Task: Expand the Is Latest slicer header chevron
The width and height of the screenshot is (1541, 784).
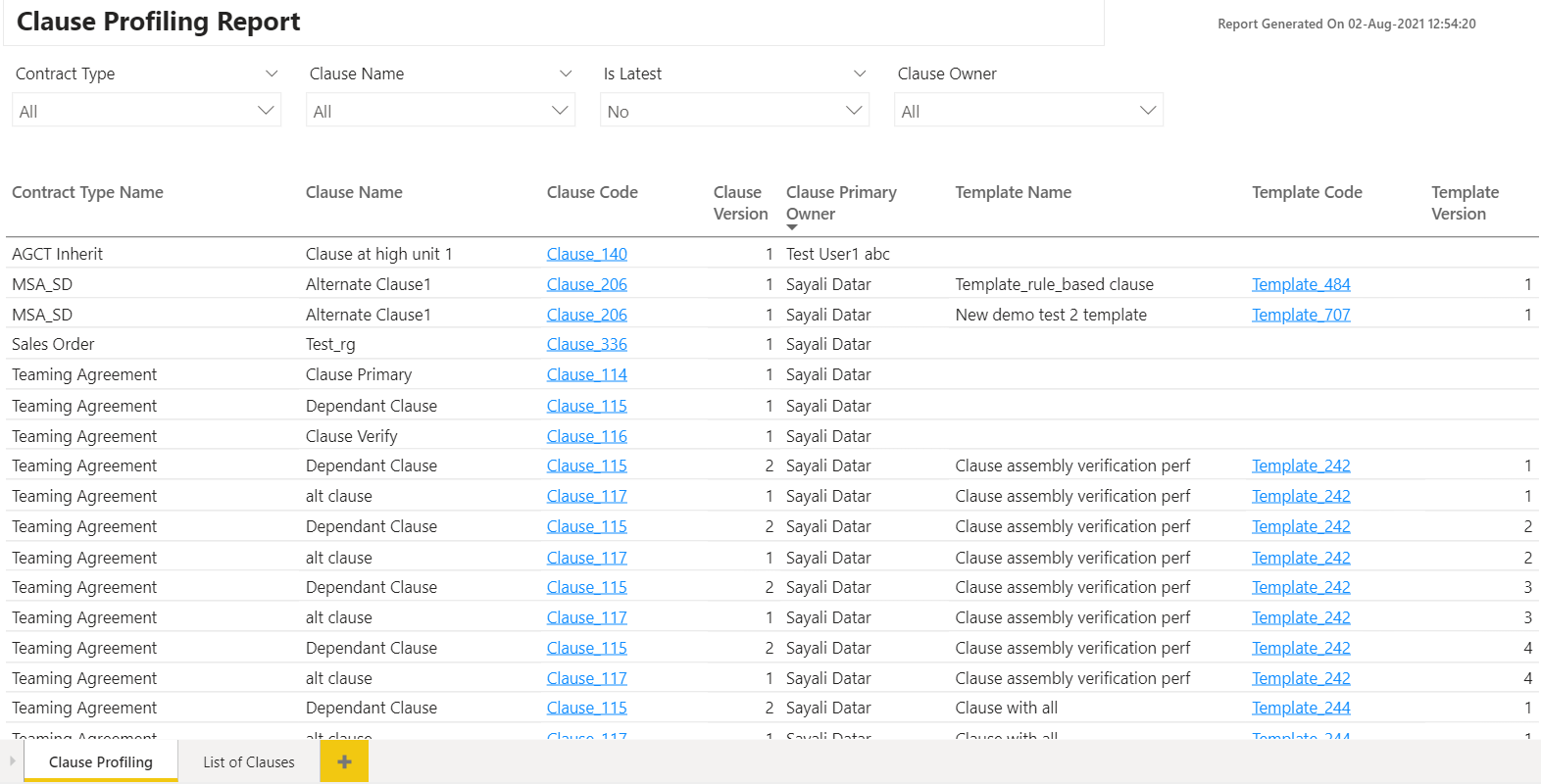Action: coord(860,73)
